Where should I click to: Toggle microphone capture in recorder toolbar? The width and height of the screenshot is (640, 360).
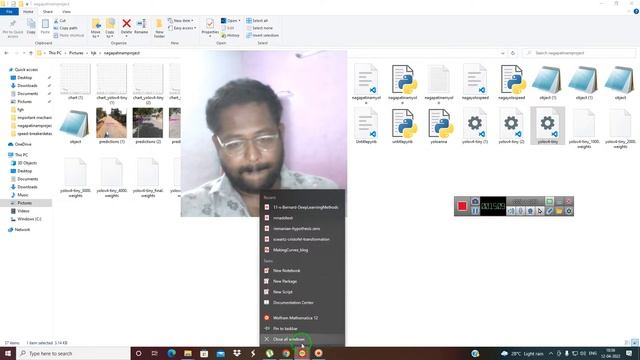click(x=520, y=211)
